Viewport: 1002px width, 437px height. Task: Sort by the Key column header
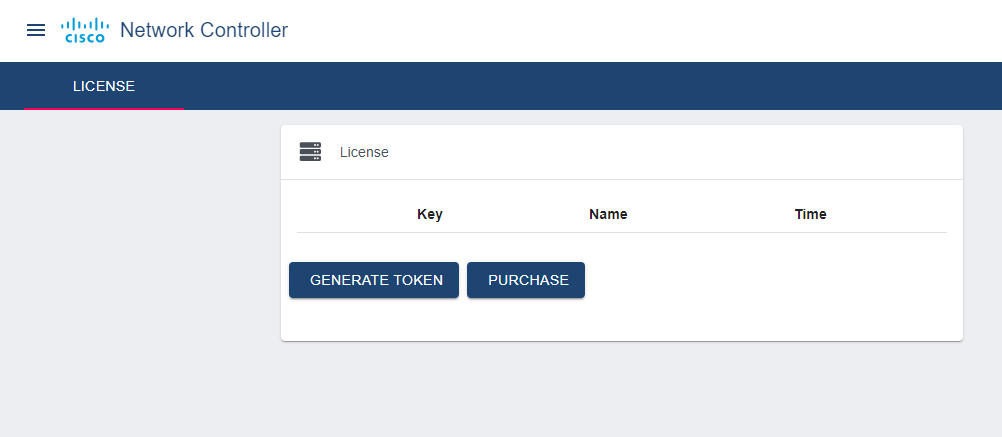click(x=430, y=214)
